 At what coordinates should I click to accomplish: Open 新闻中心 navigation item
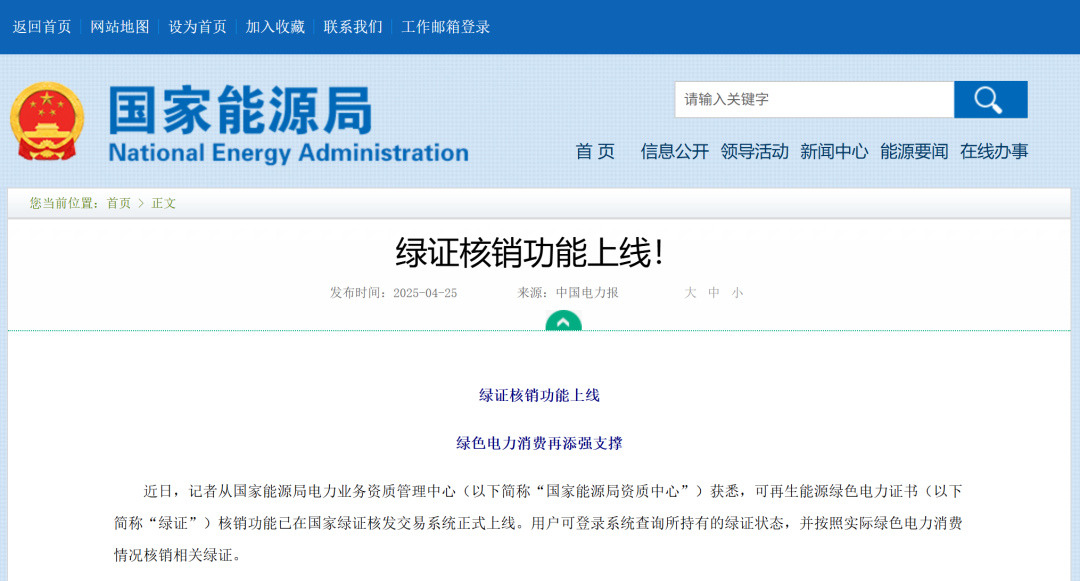tap(834, 151)
